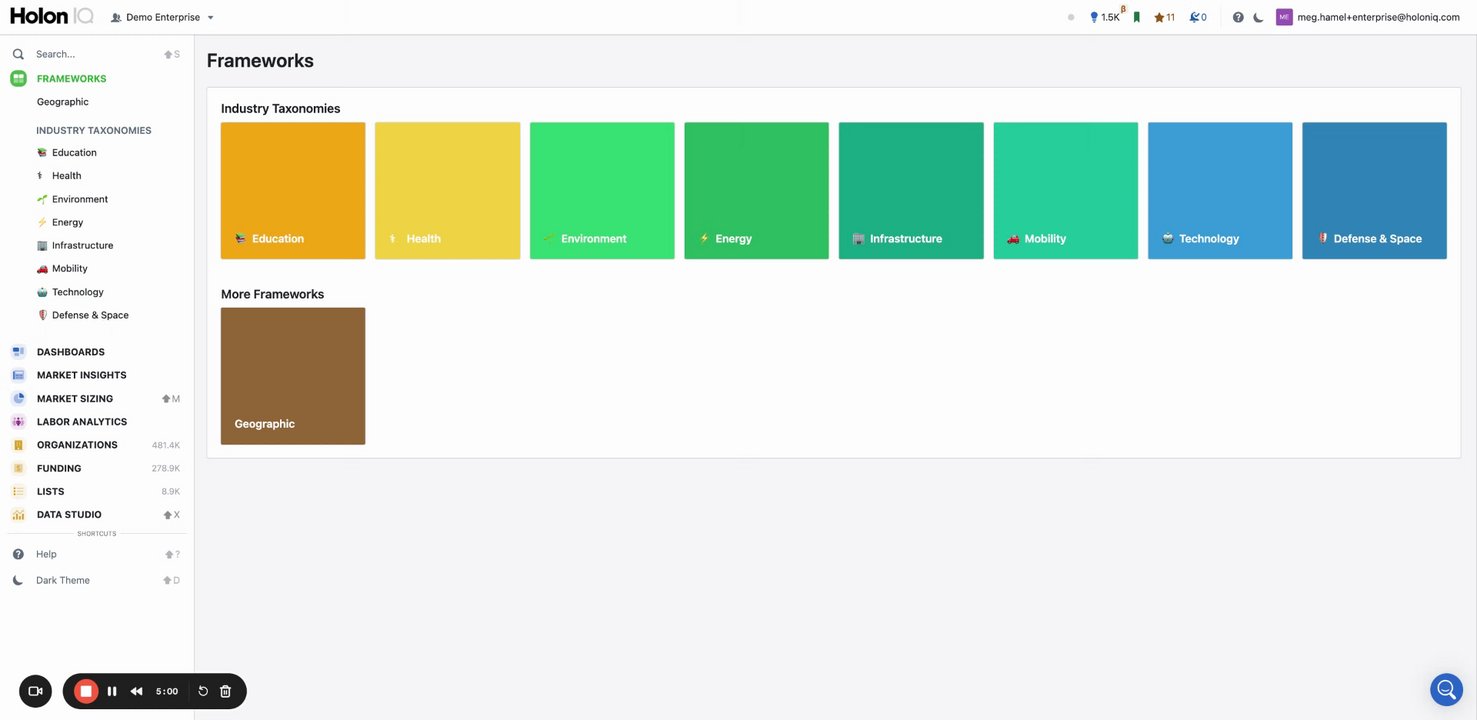Open the light green Environment taxonomy tile
The image size is (1477, 720).
tap(602, 191)
